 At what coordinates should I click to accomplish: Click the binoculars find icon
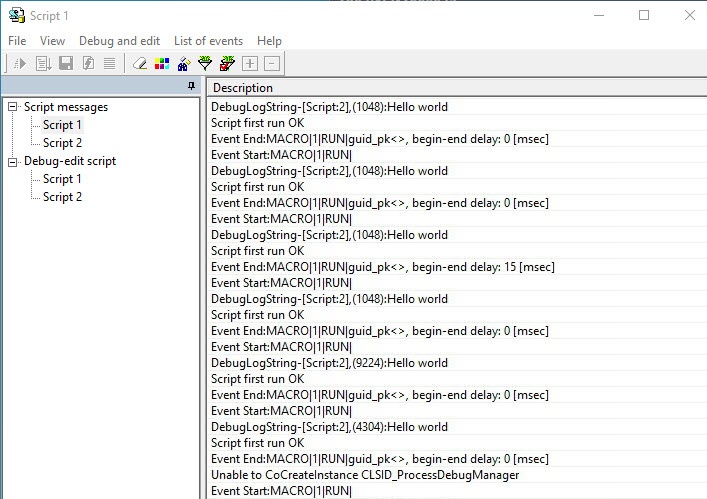pyautogui.click(x=183, y=64)
